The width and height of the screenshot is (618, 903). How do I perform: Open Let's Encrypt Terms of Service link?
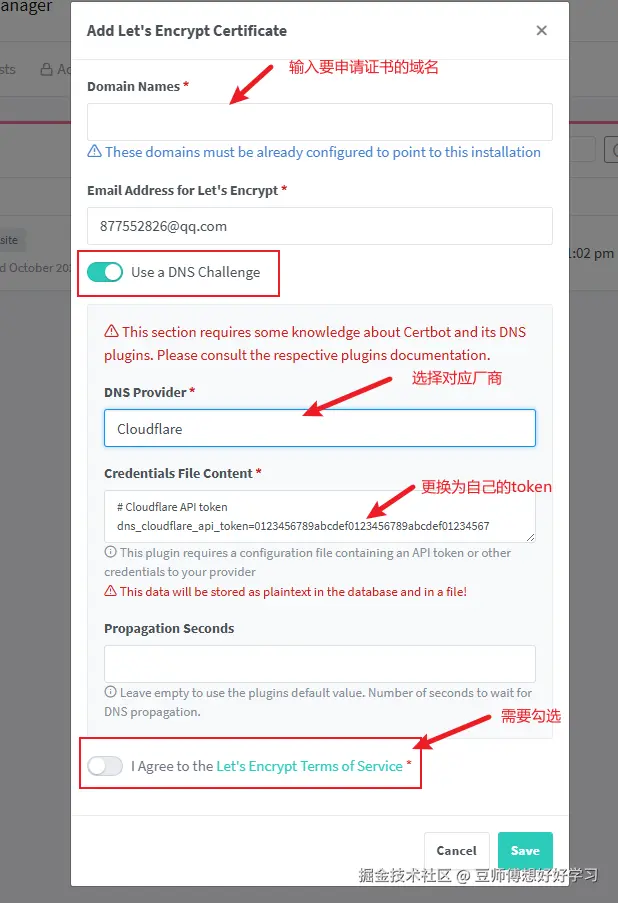(x=309, y=766)
